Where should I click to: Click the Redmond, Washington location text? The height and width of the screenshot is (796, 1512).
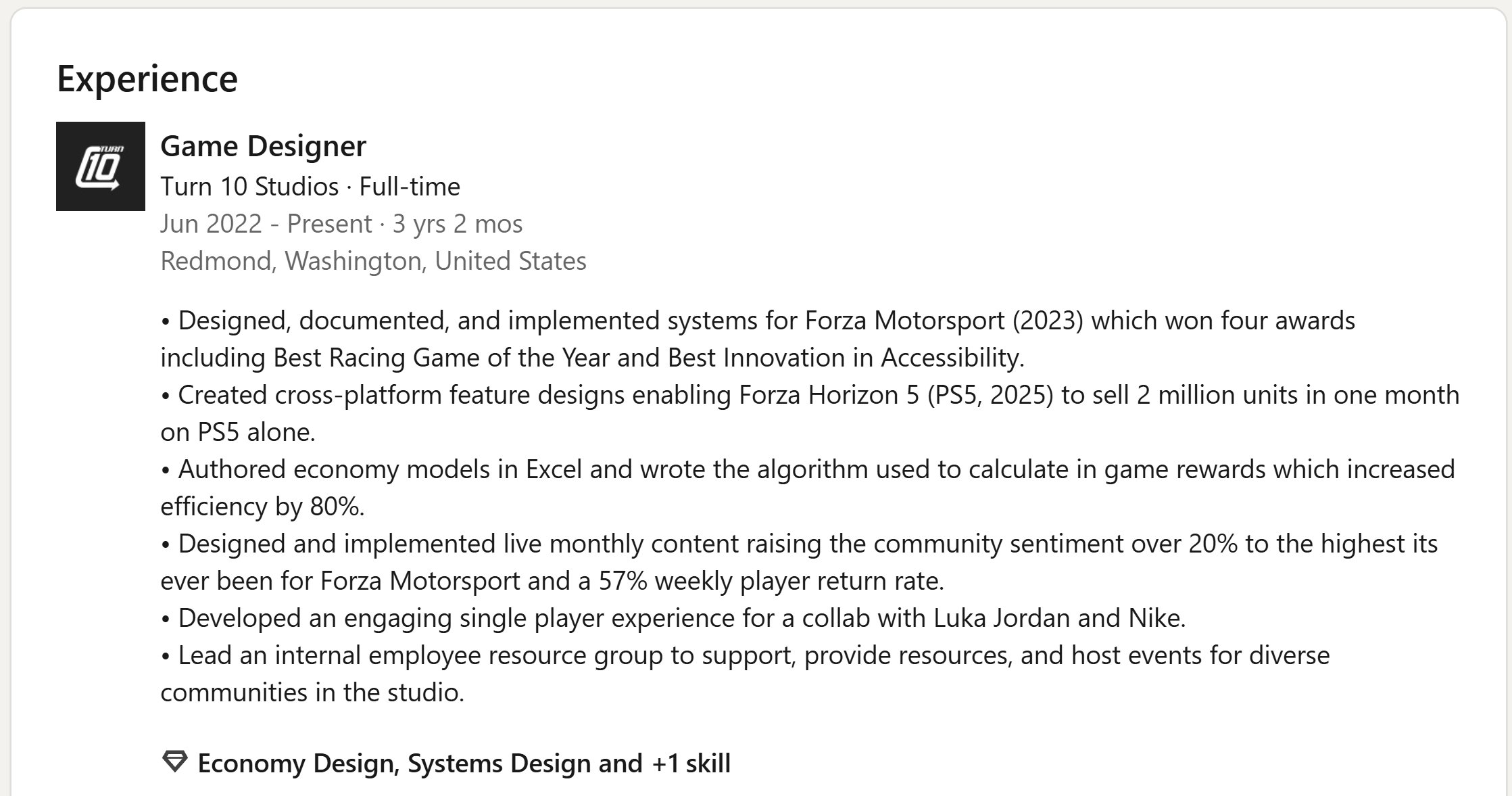tap(373, 261)
